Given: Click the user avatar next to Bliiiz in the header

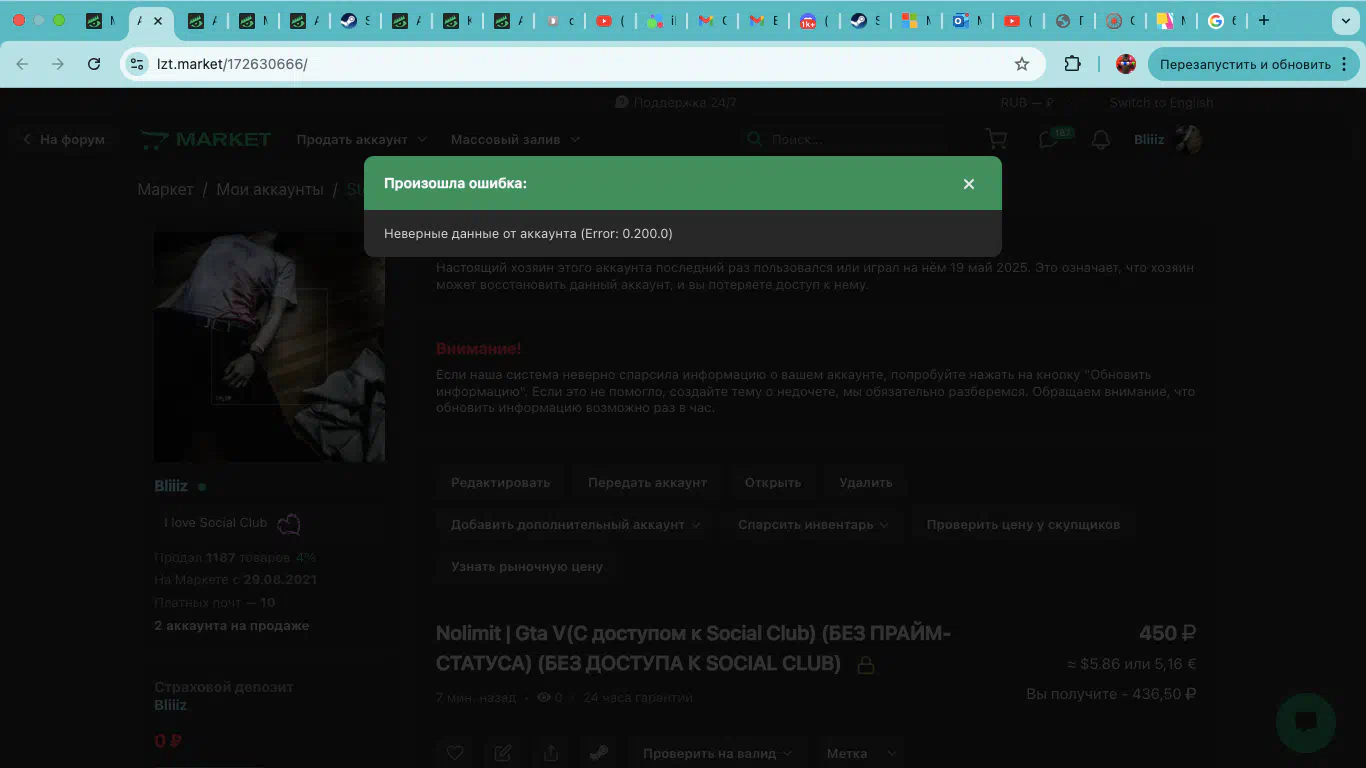Looking at the screenshot, I should (1188, 139).
